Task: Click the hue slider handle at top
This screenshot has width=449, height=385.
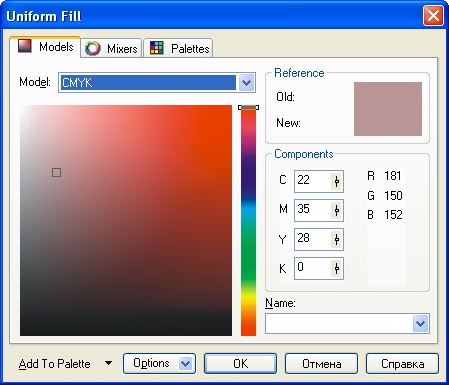Action: click(x=248, y=107)
